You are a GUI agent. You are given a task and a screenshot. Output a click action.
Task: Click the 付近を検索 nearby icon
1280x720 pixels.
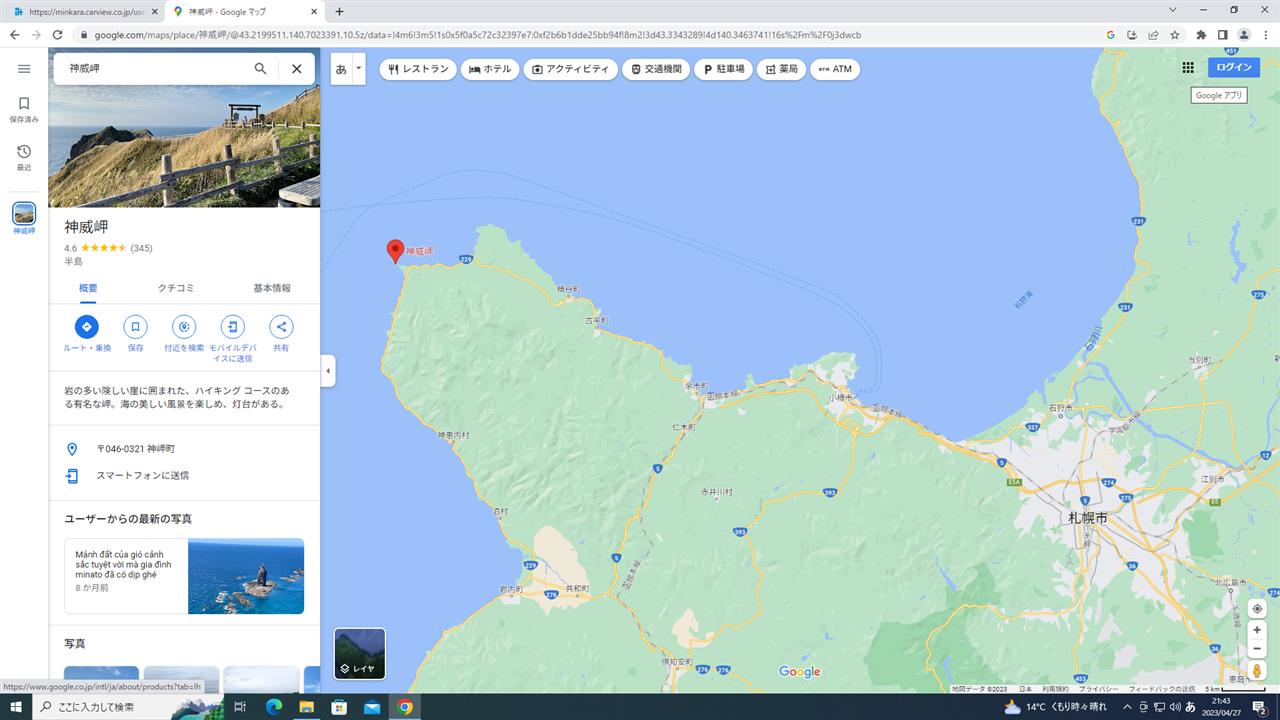tap(184, 326)
